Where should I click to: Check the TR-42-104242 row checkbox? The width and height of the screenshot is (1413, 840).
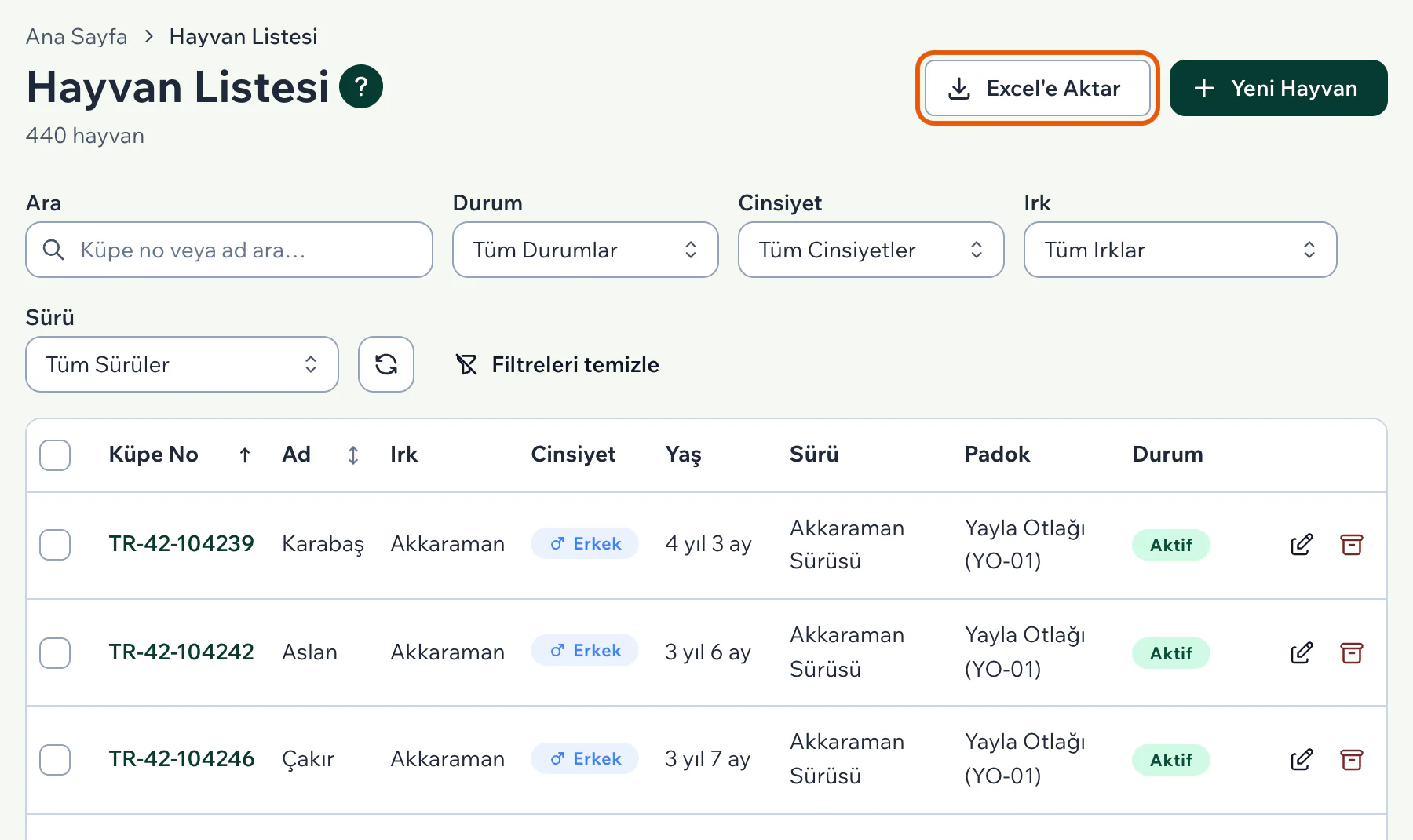tap(55, 652)
